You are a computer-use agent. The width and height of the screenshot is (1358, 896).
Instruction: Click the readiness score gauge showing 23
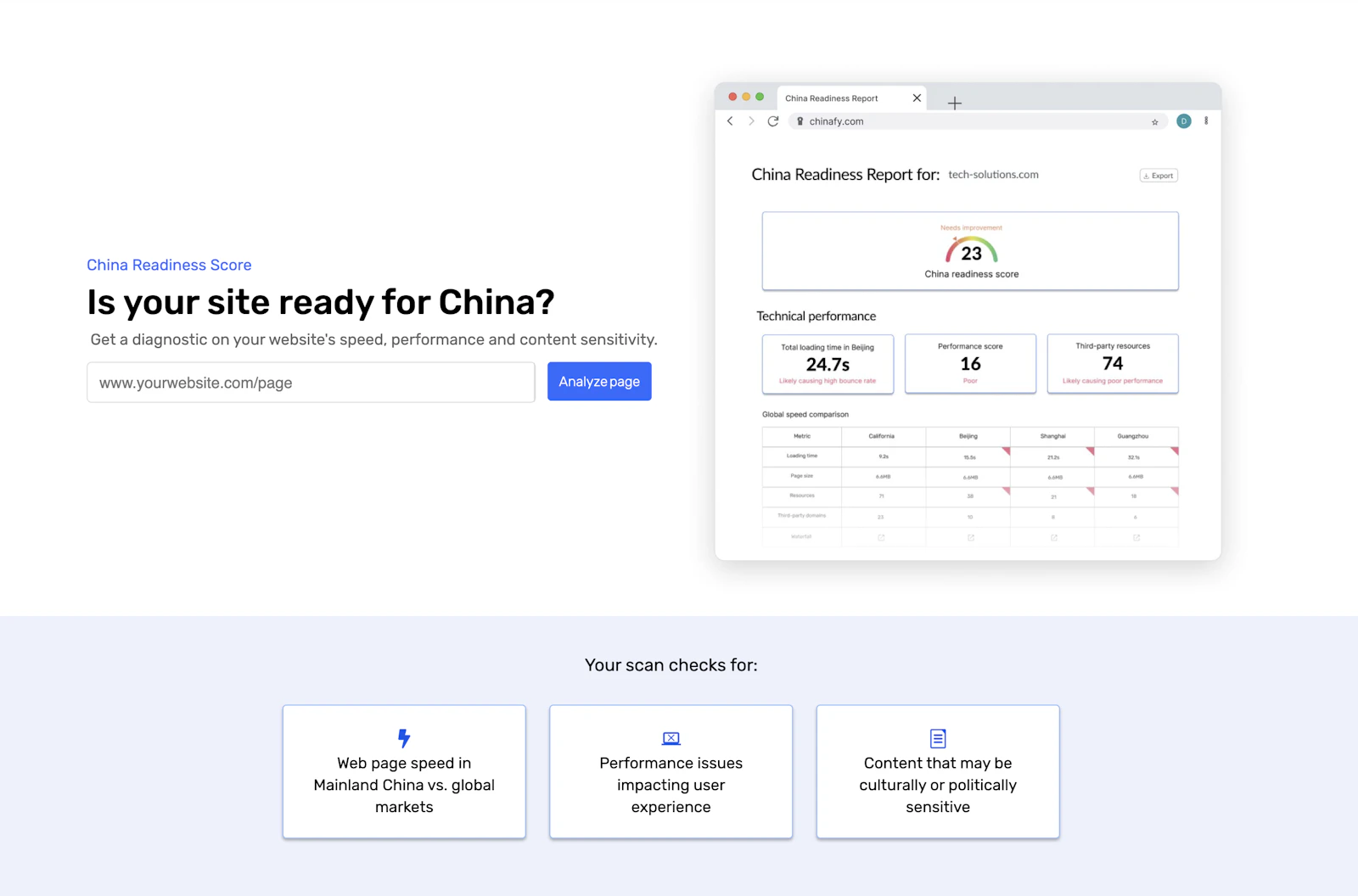(x=972, y=250)
